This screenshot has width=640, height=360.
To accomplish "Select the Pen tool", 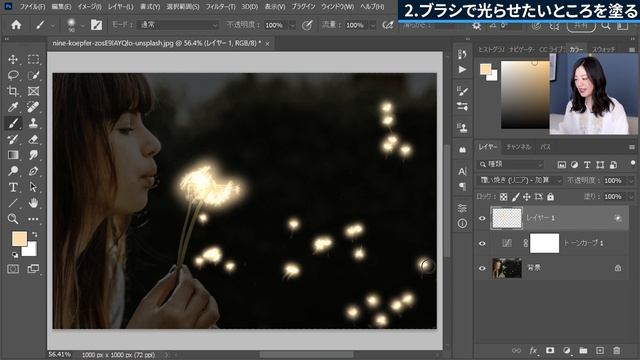I will click(33, 171).
